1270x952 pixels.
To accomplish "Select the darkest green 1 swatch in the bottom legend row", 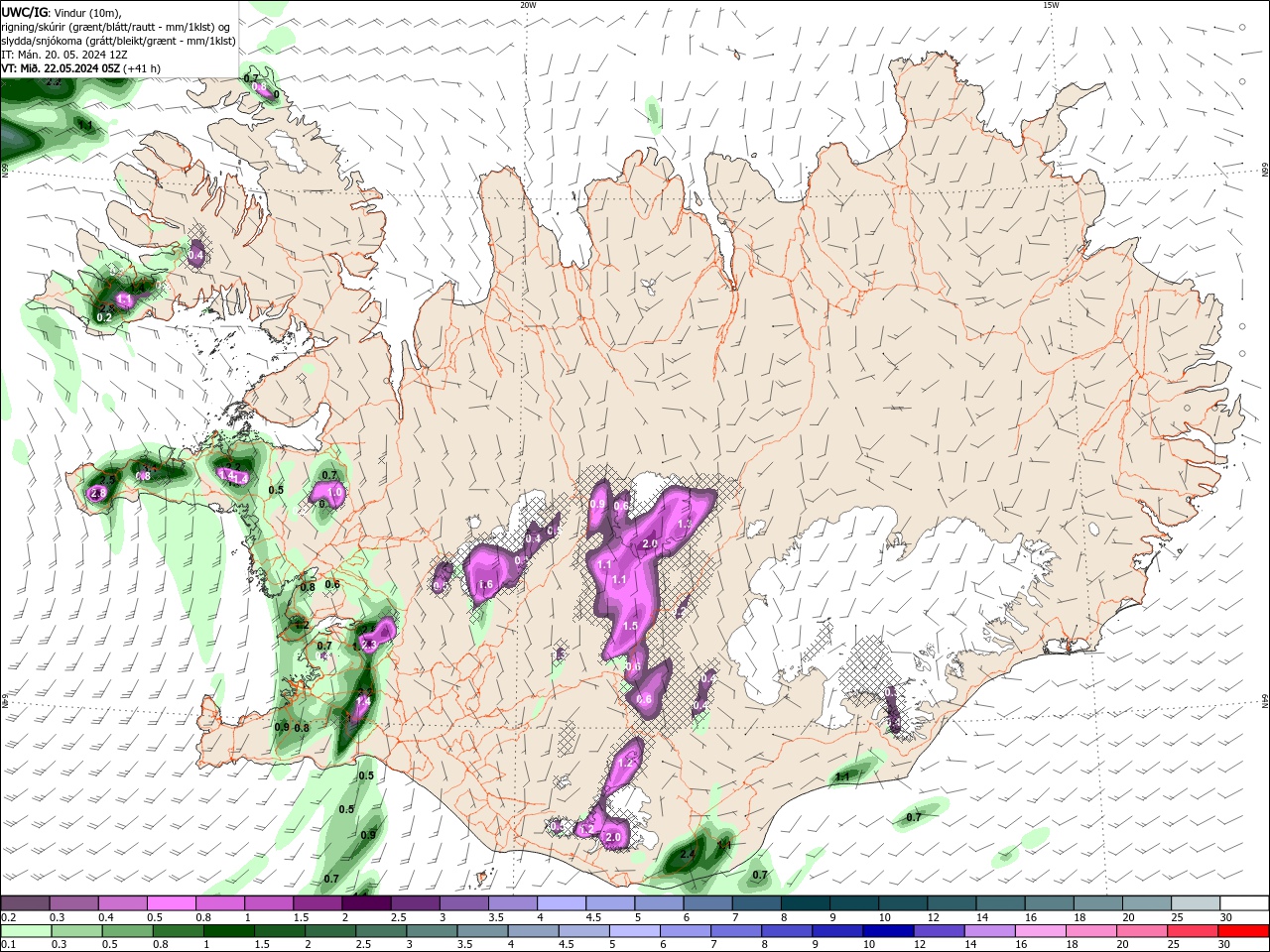I will 228,931.
